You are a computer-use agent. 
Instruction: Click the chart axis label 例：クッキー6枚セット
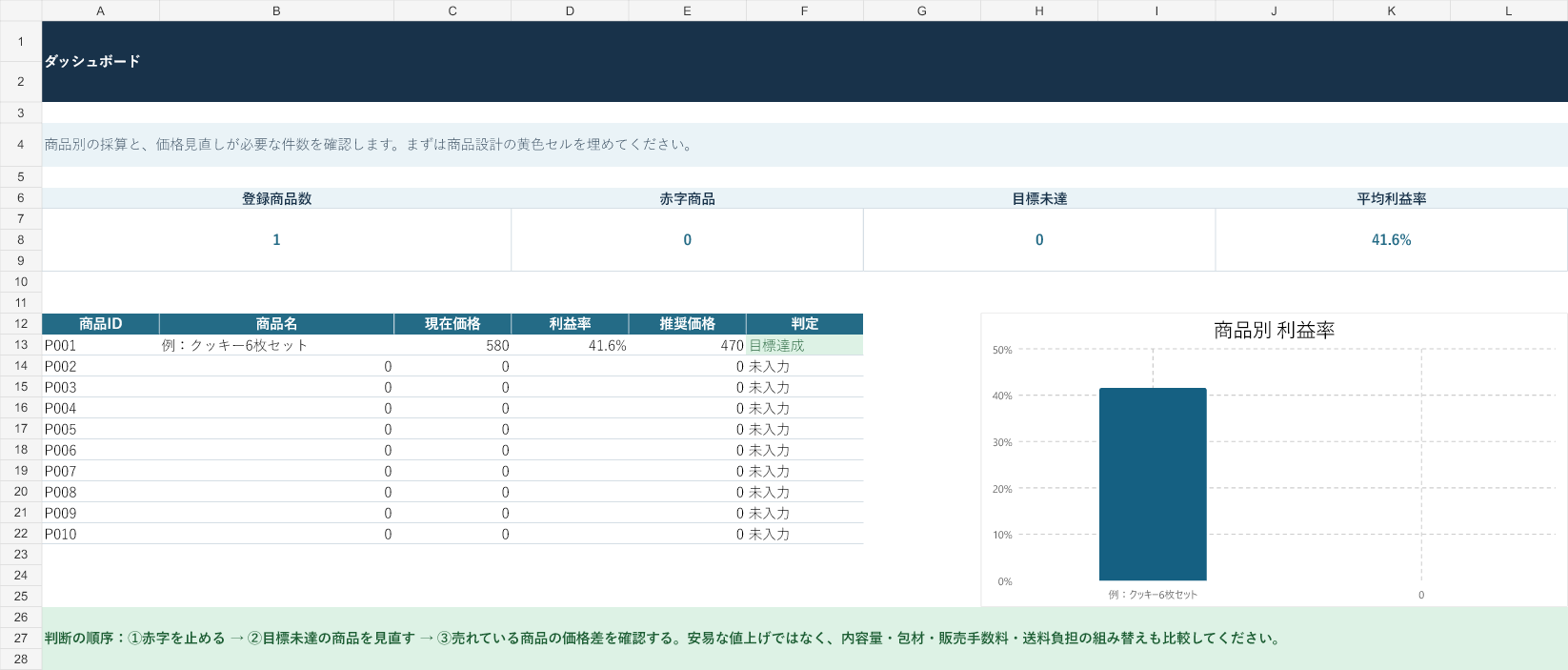1153,595
